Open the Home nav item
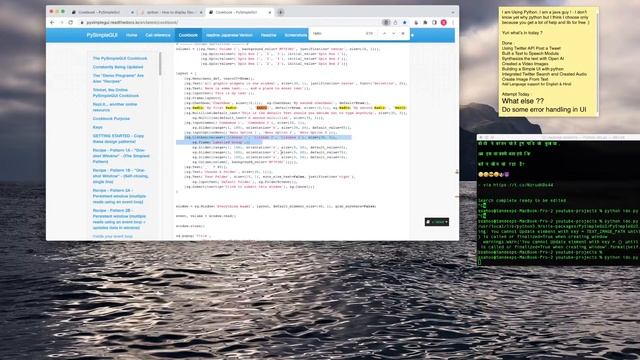640x360 pixels. pos(131,35)
